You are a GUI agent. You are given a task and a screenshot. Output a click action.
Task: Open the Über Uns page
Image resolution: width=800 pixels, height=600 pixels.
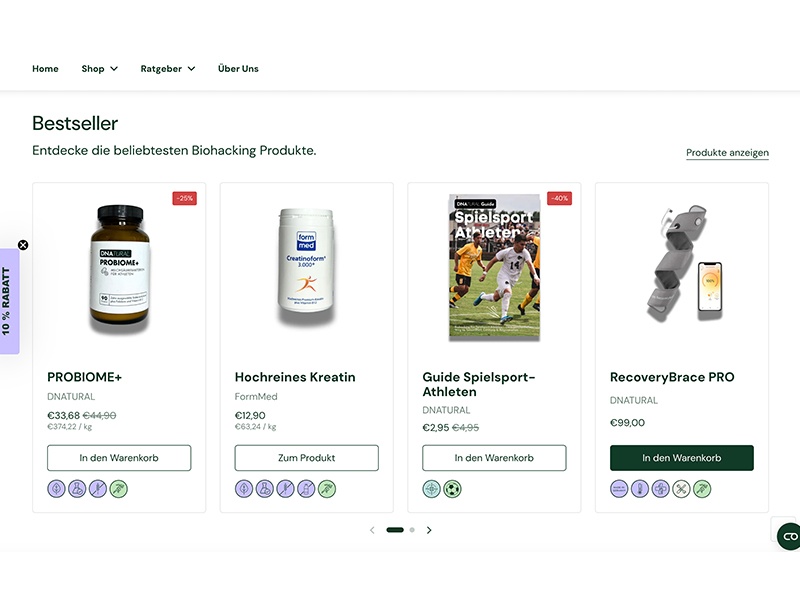tap(238, 69)
